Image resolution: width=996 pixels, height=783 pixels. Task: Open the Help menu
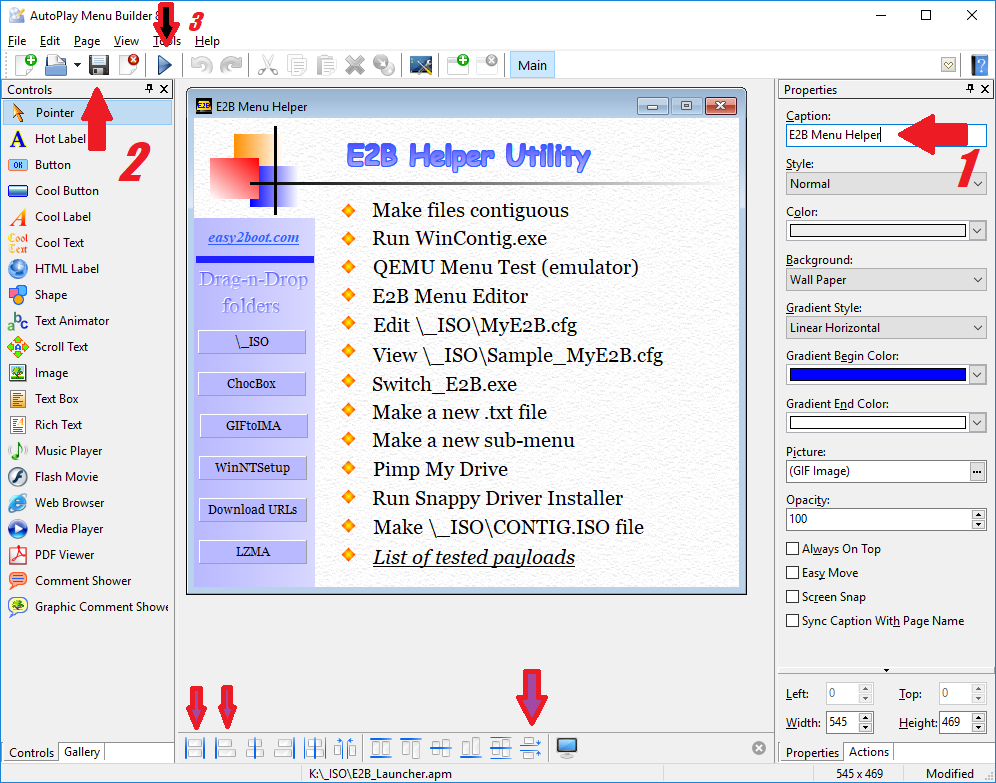coord(207,41)
